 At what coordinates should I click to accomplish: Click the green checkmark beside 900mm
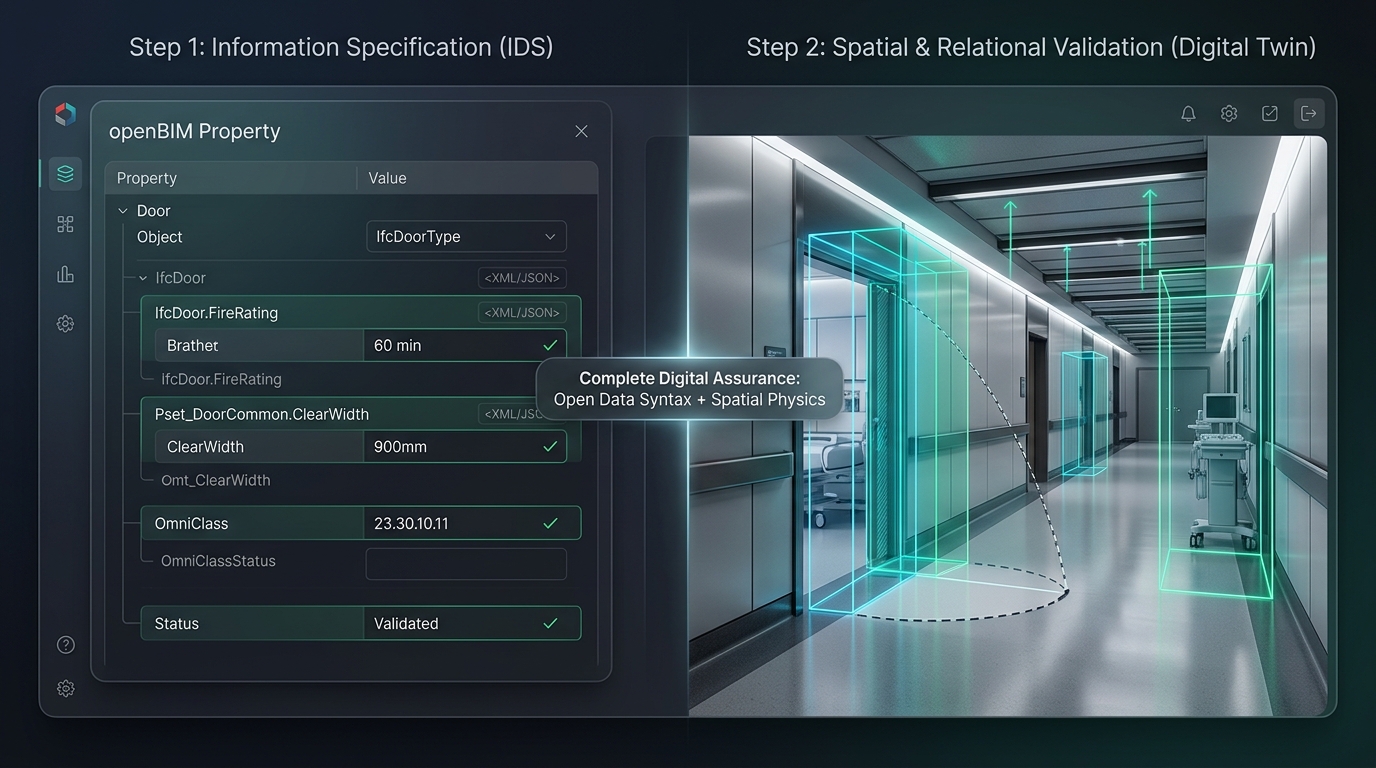tap(550, 447)
